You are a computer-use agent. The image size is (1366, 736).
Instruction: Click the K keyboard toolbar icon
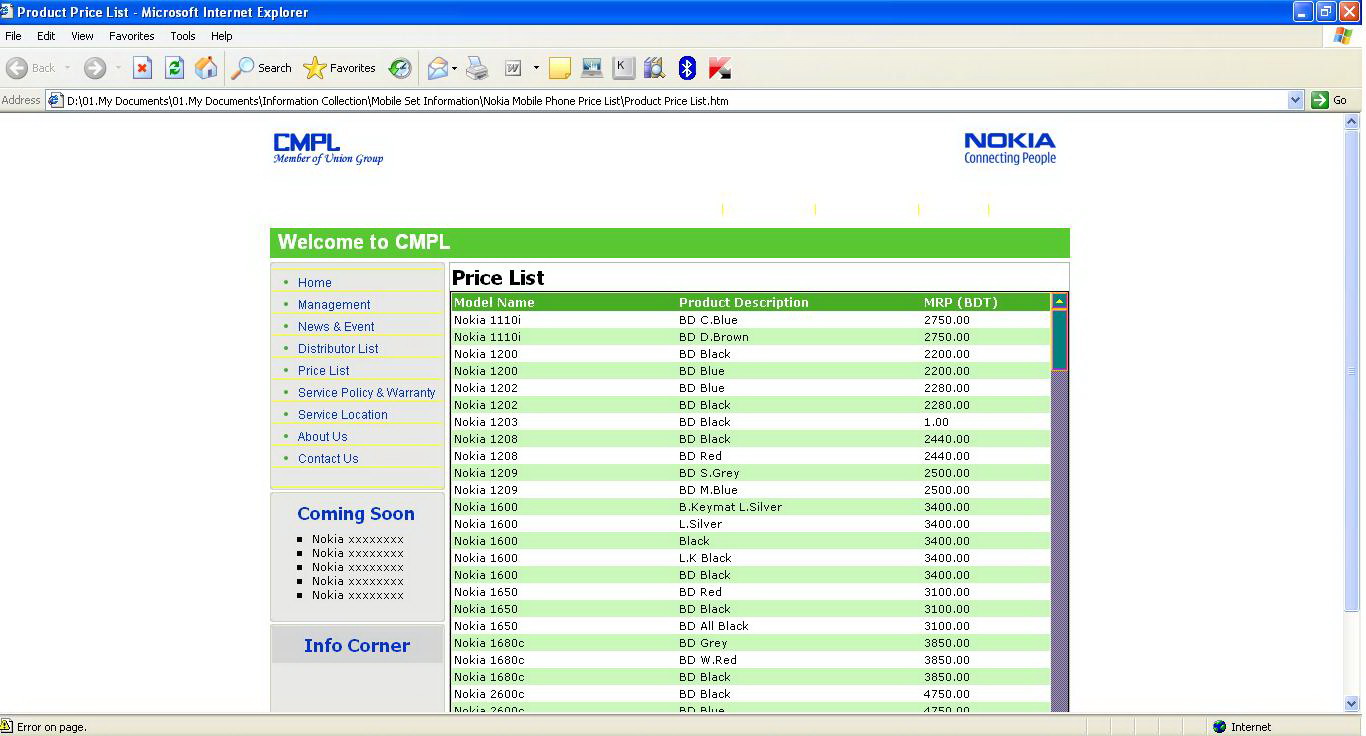pos(623,68)
